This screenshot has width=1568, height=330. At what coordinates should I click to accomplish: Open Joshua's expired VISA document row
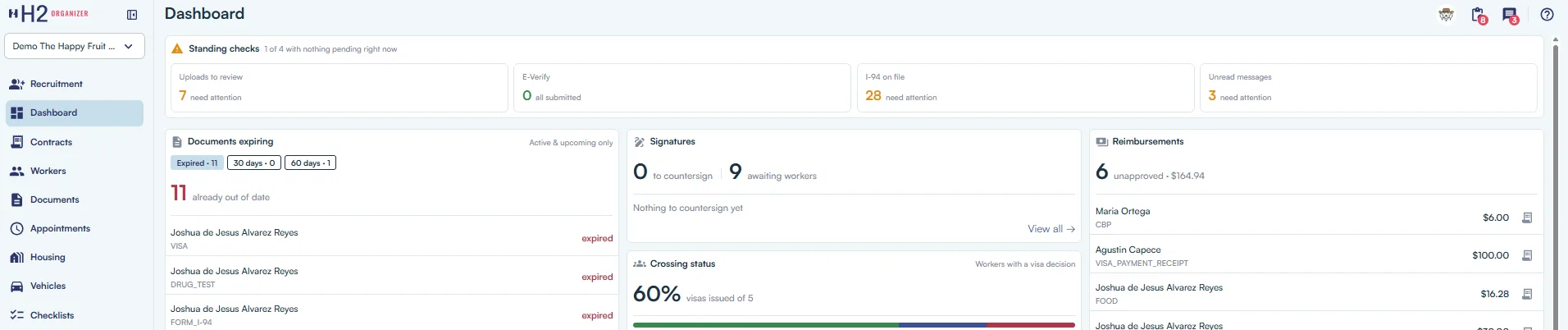point(392,238)
